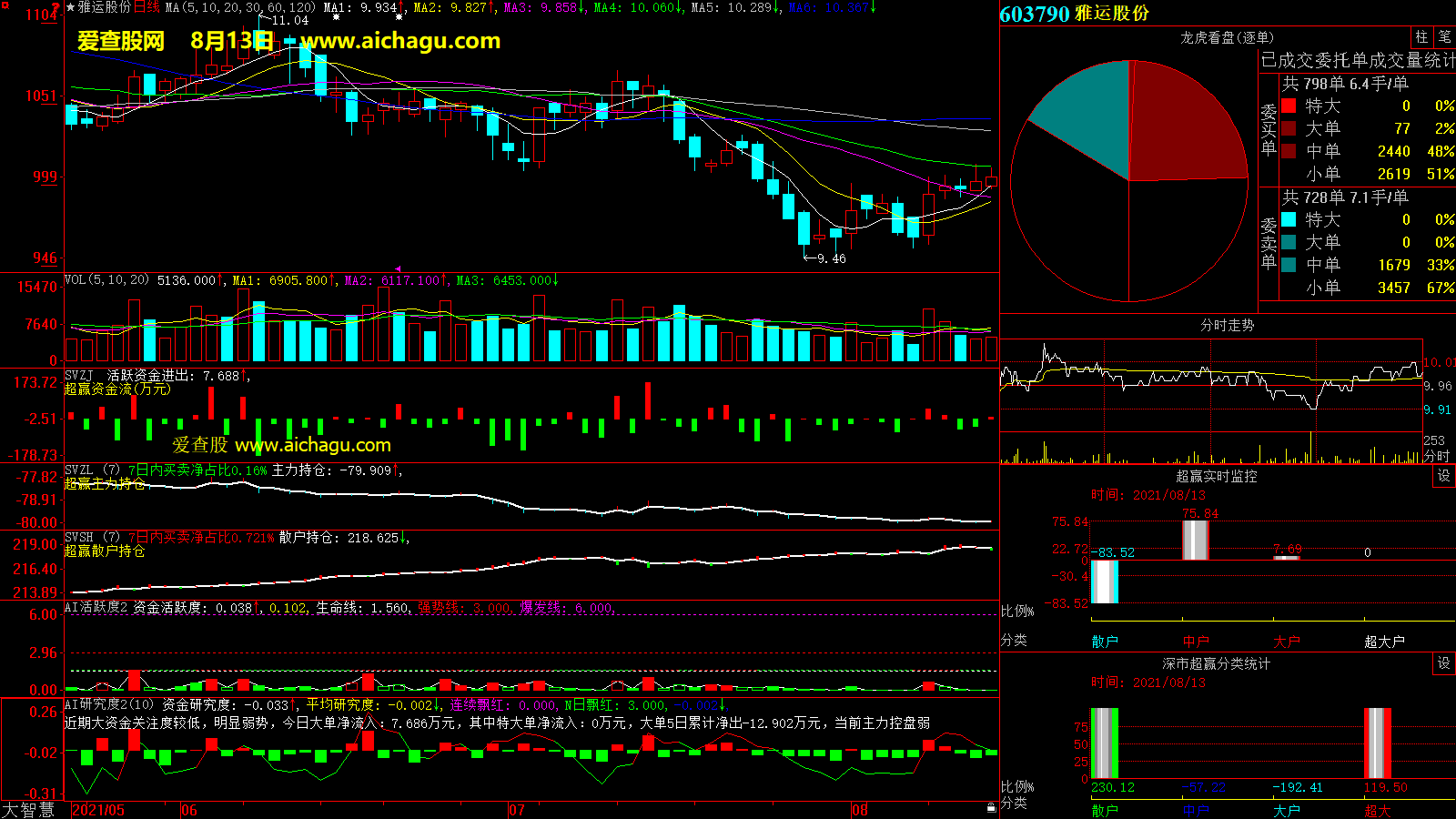Open the VOL(5,10,20) indicator settings
The image size is (1456, 819).
click(106, 280)
